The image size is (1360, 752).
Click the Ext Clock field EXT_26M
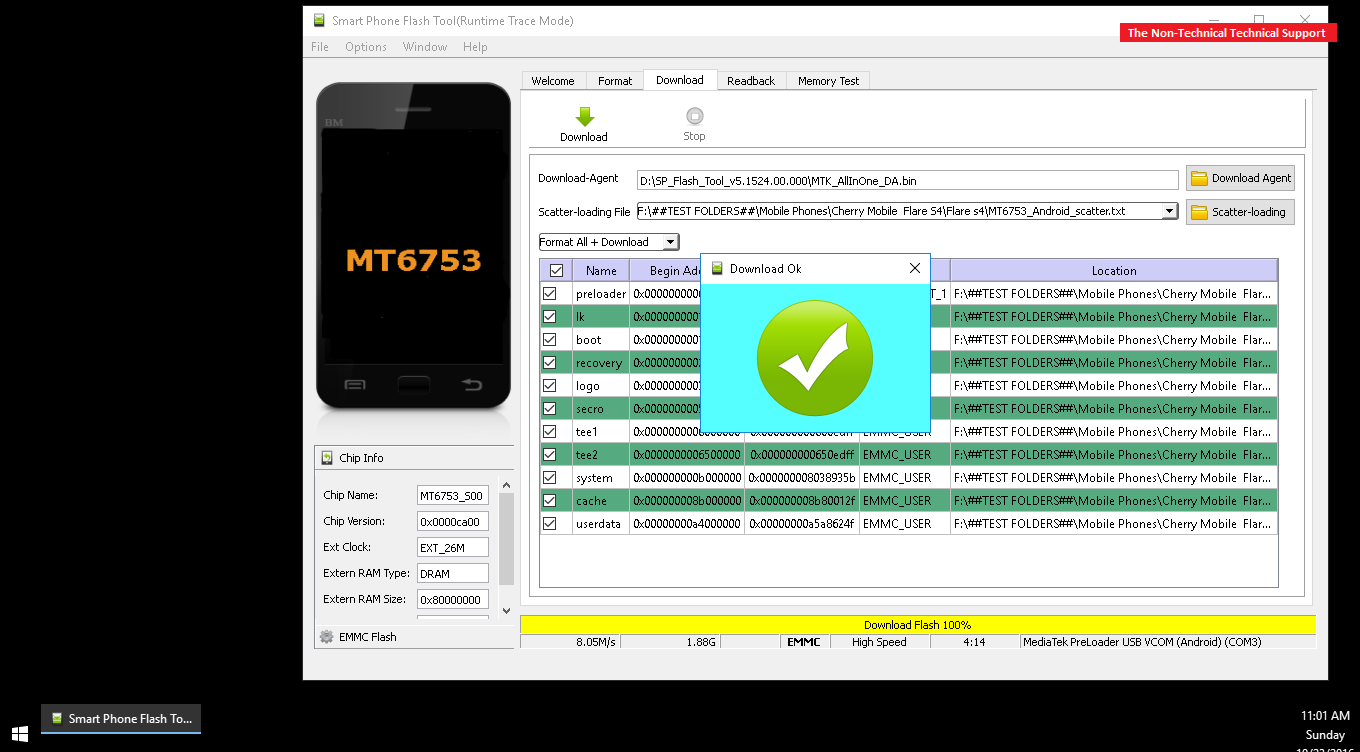[452, 548]
